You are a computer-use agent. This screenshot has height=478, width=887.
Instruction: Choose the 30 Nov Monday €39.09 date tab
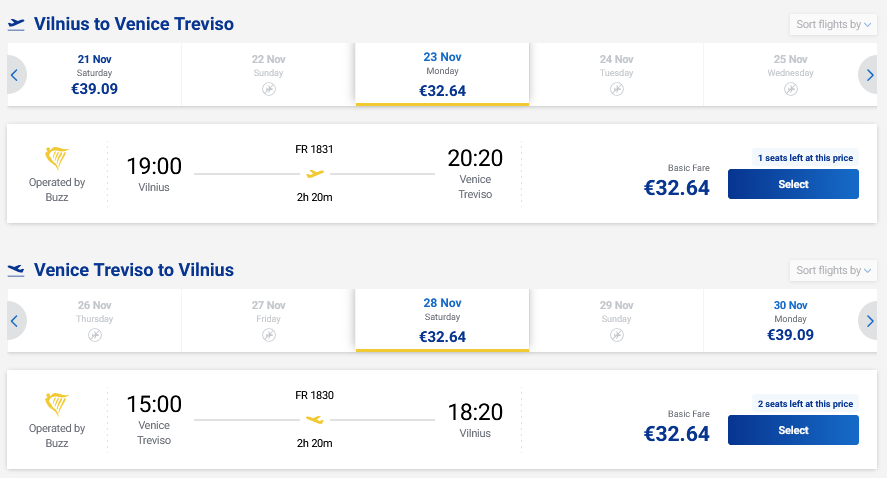point(790,321)
